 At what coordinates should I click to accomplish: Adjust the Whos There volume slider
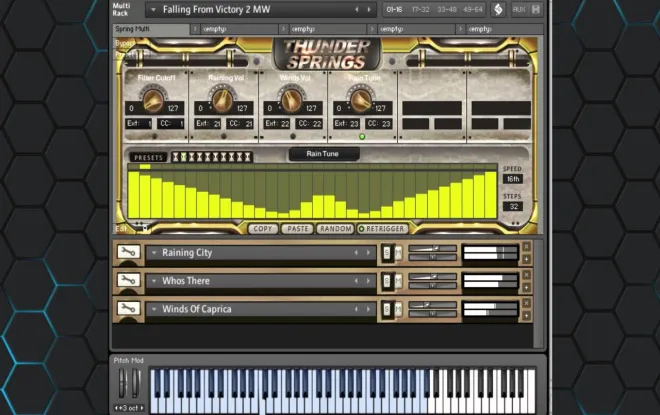432,277
